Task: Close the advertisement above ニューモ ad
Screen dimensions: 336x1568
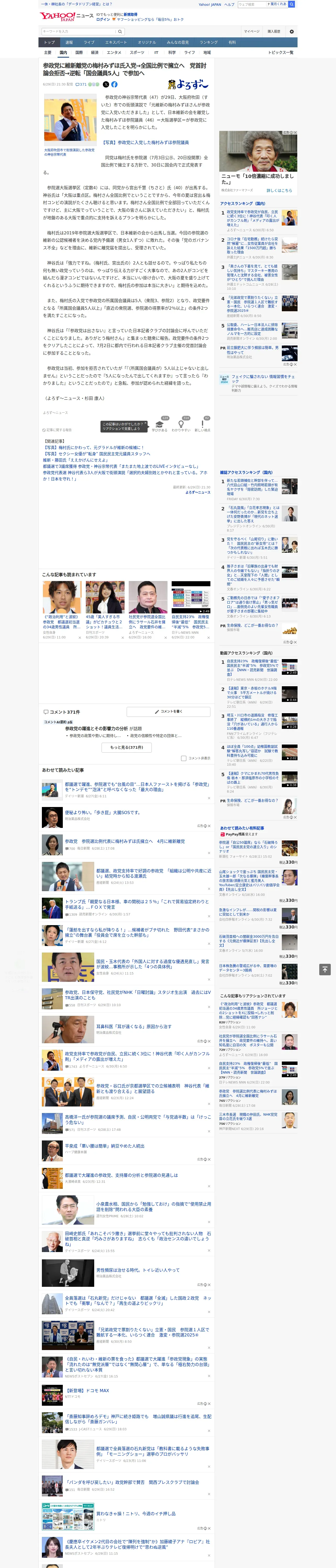Action: coord(295,133)
